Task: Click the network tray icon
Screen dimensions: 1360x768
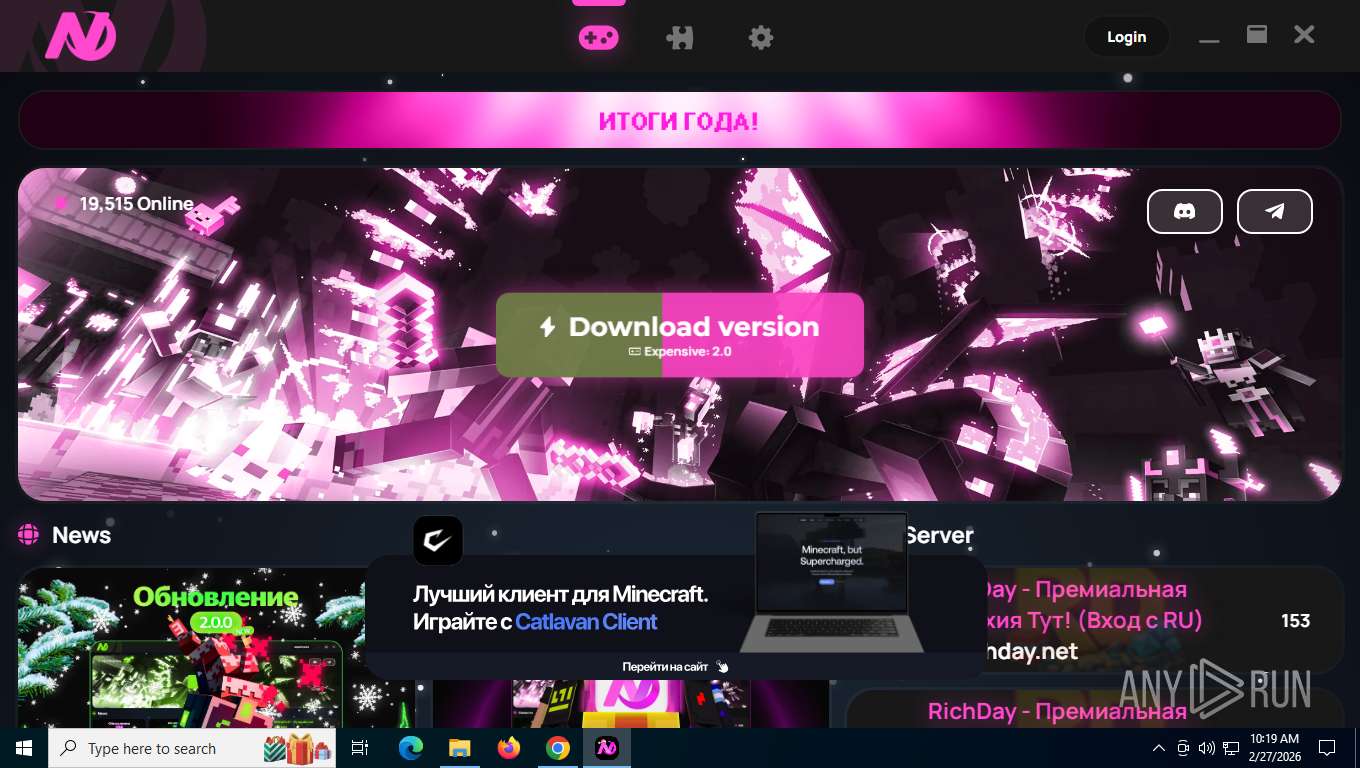Action: pyautogui.click(x=1231, y=748)
